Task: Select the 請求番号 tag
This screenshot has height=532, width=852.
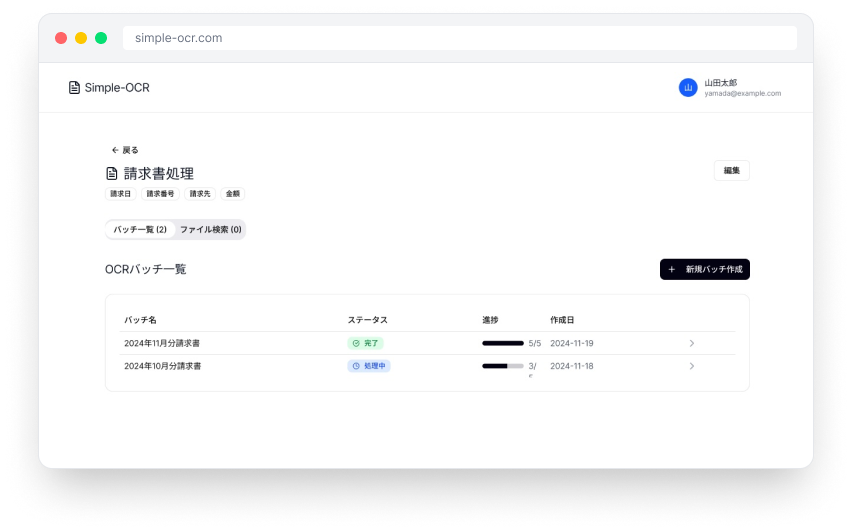Action: click(160, 193)
